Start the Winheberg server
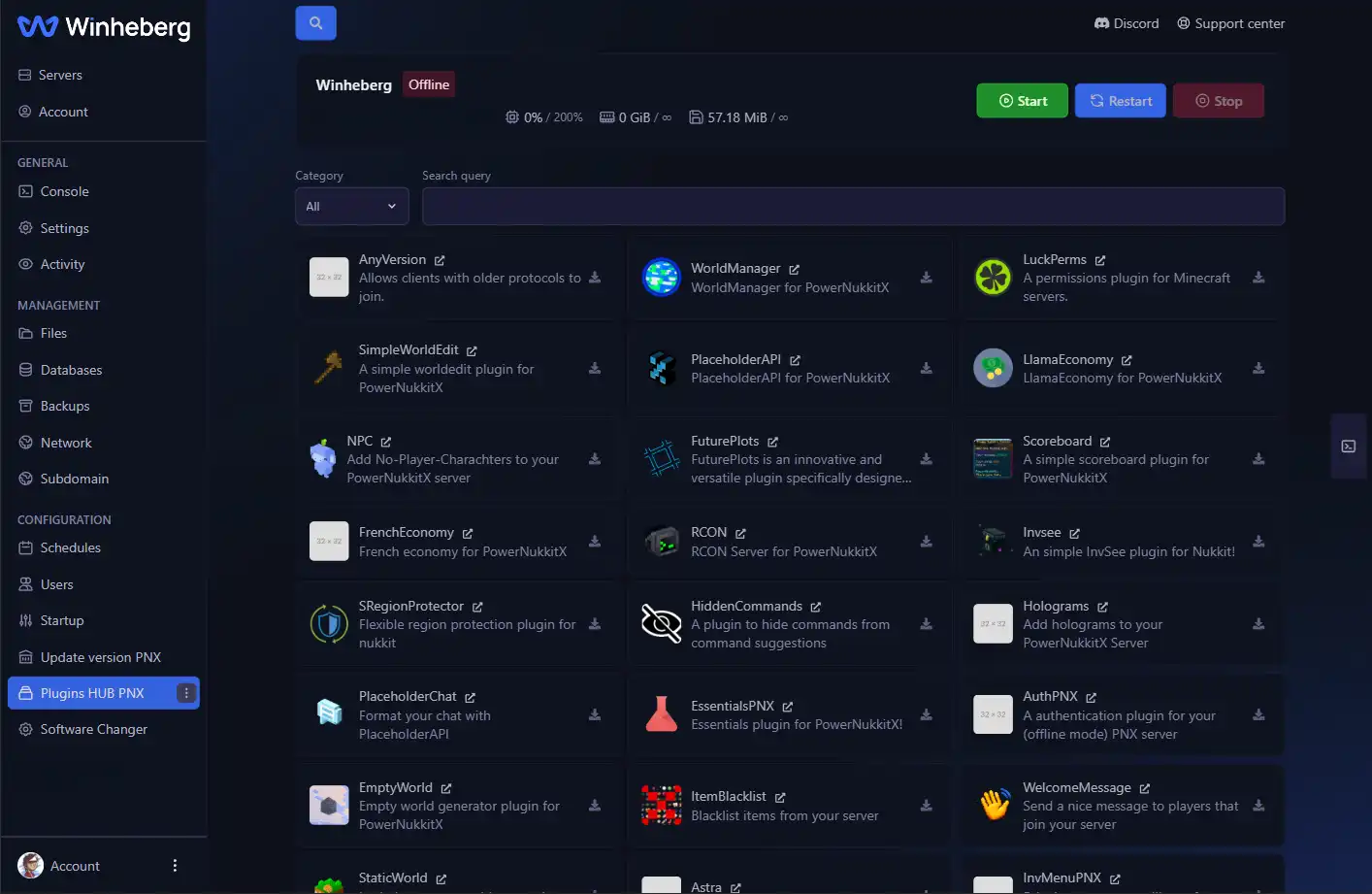 coord(1022,101)
